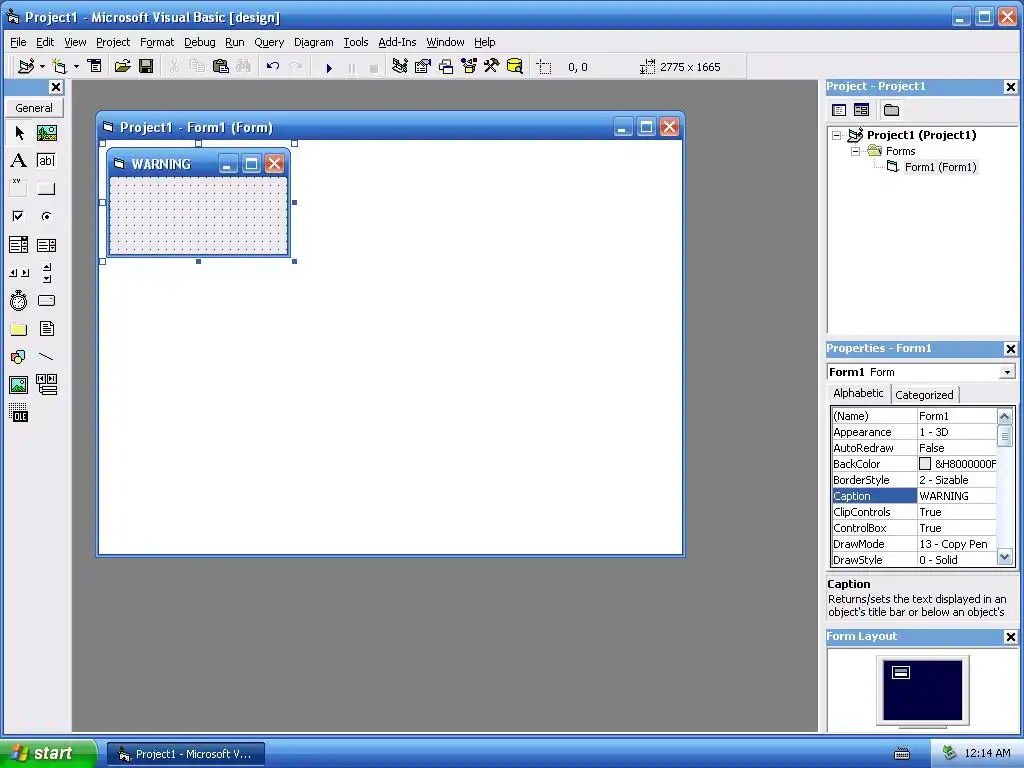
Task: Click the Open Project folder icon
Action: point(122,66)
